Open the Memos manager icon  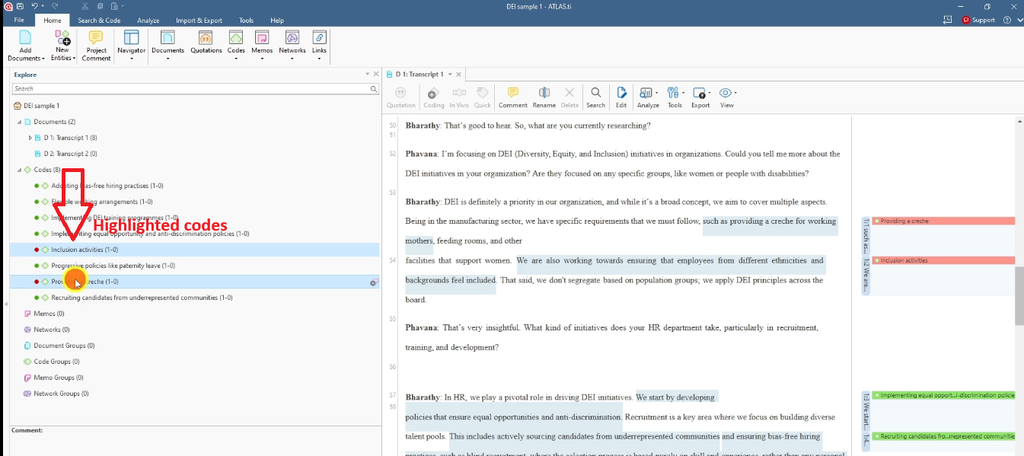click(261, 37)
